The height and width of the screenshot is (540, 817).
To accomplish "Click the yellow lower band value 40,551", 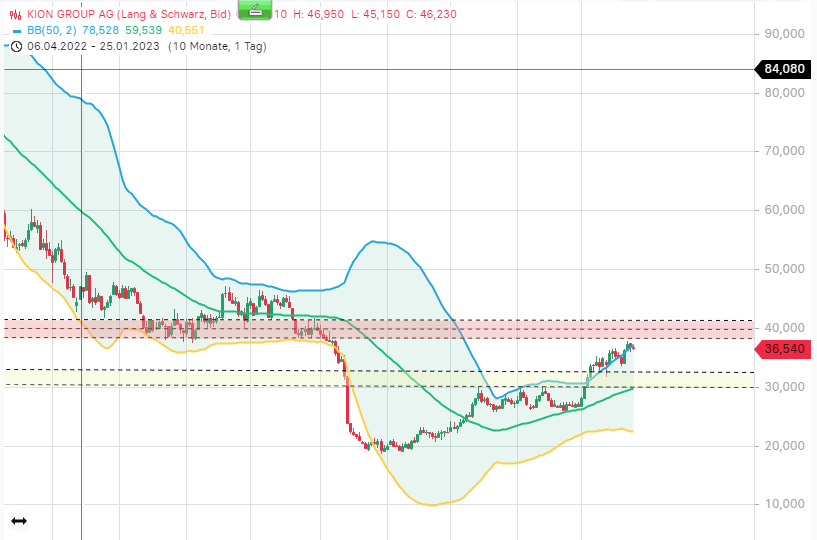I will 186,30.
